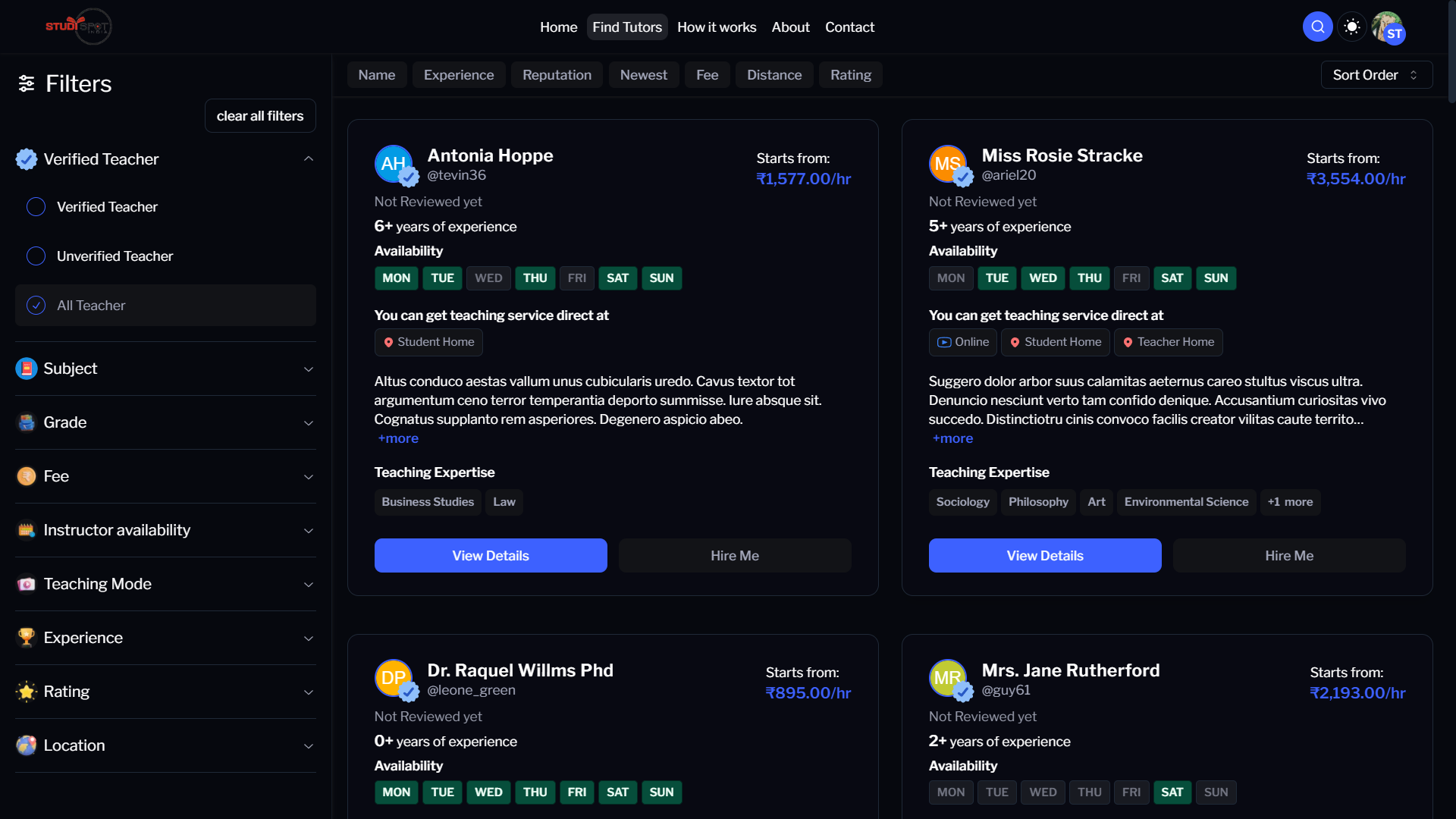Click the Fee rupee coin icon
1456x819 pixels.
pyautogui.click(x=27, y=476)
